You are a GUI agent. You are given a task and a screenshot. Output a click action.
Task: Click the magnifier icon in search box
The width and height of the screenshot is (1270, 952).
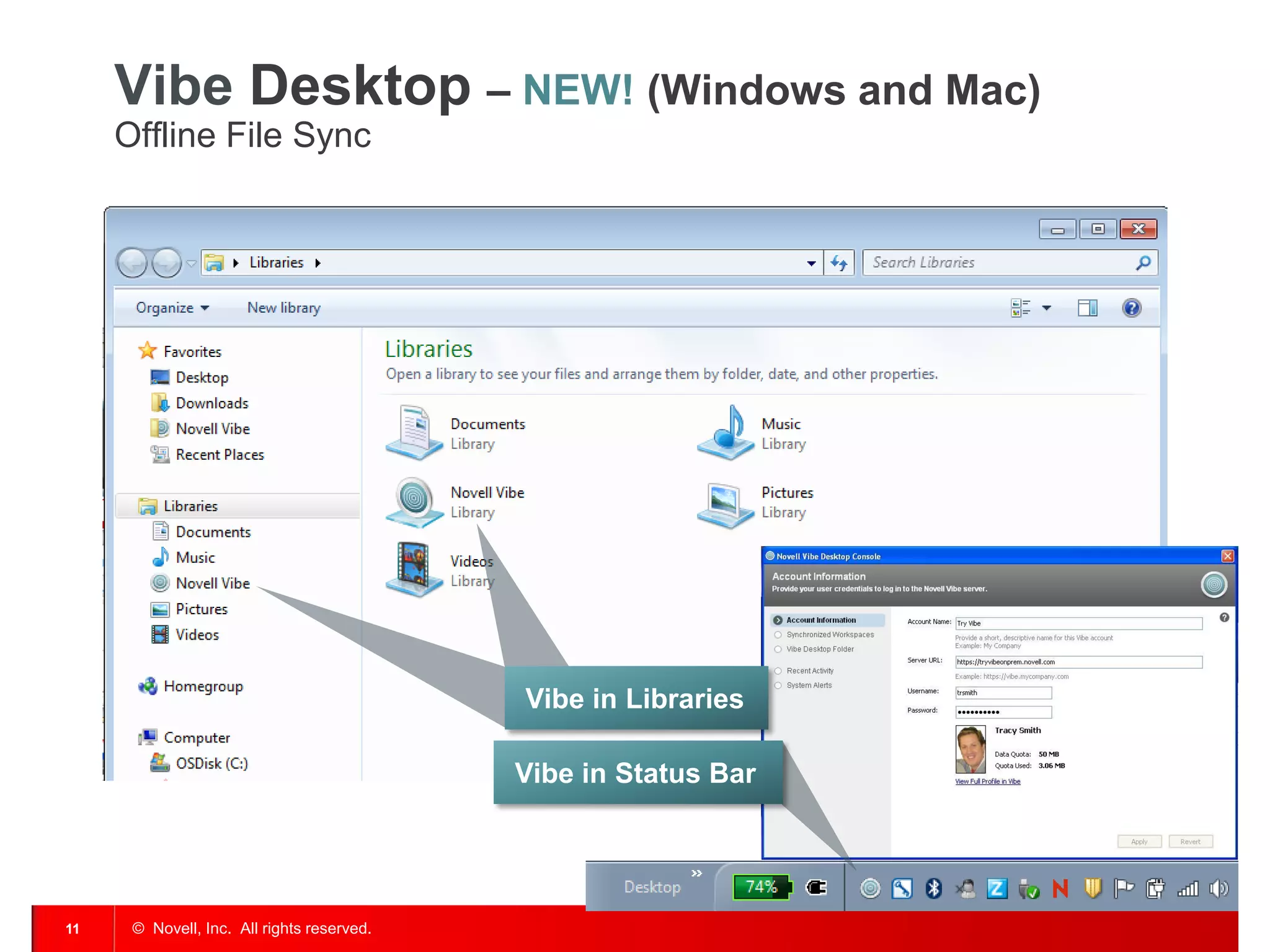tap(1143, 263)
